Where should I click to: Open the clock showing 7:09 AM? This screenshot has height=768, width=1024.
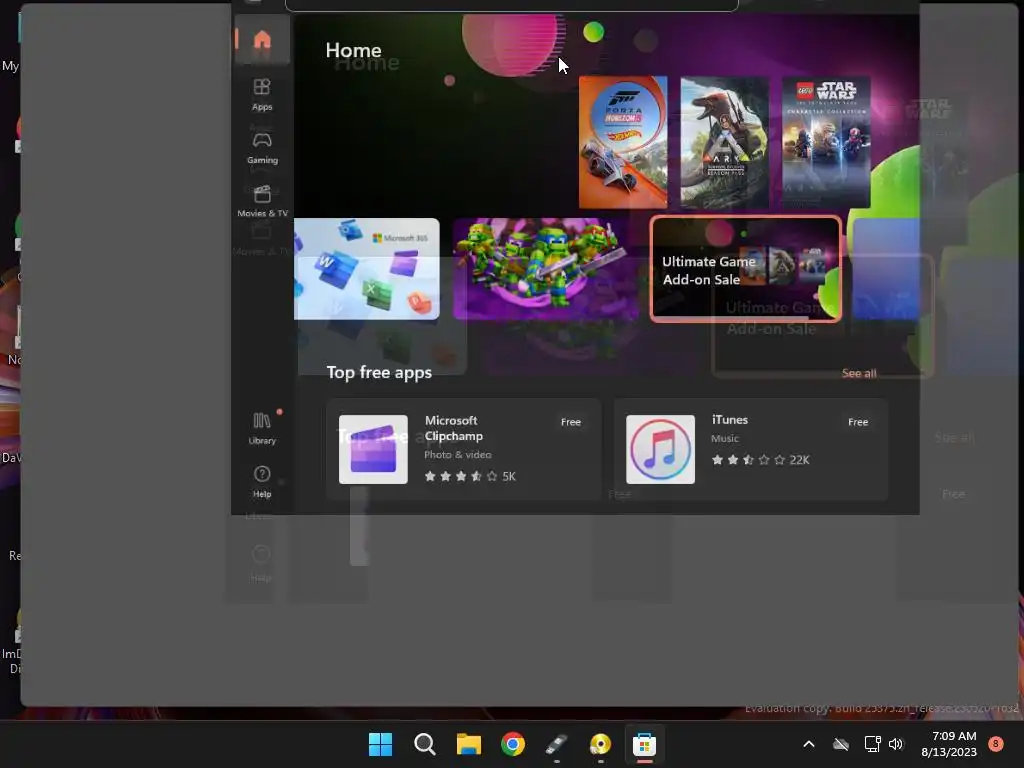pyautogui.click(x=949, y=744)
